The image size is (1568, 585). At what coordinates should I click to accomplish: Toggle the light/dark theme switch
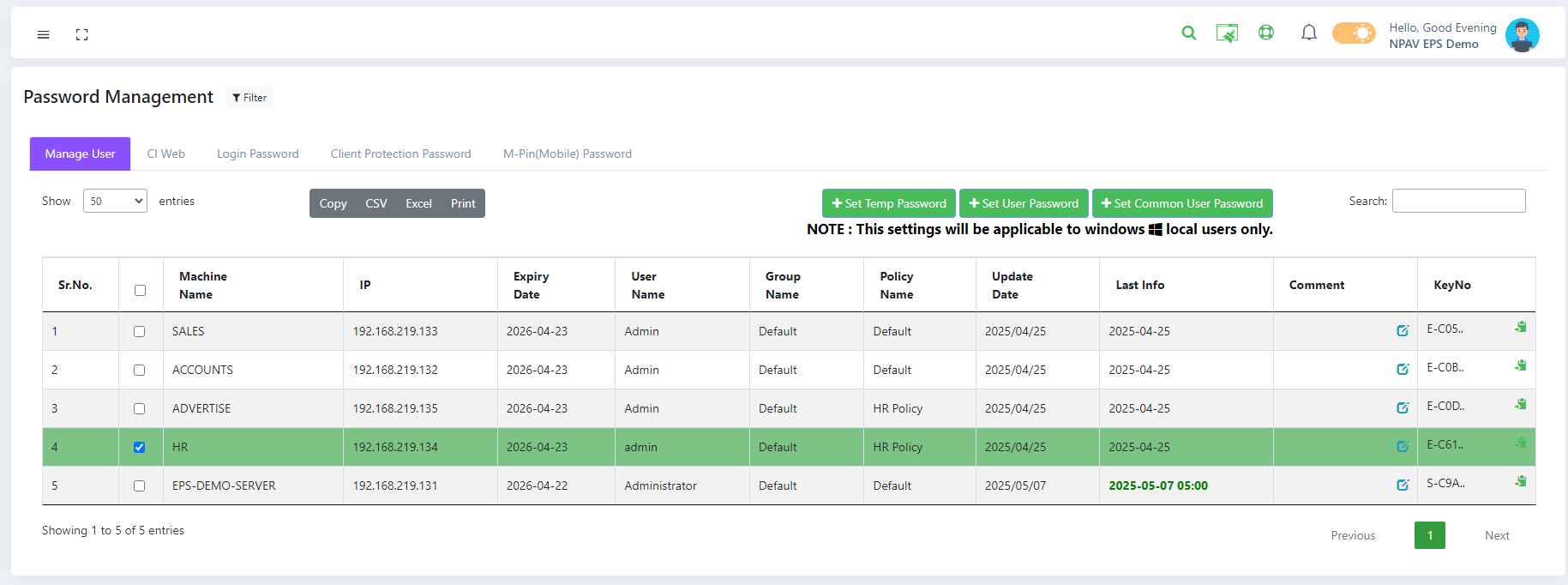pyautogui.click(x=1354, y=33)
